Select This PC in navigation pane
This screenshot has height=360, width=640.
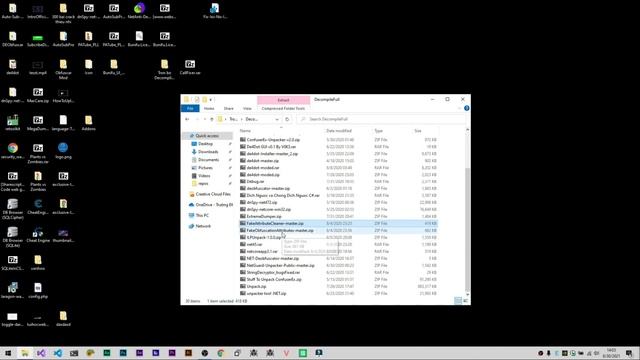(x=202, y=216)
